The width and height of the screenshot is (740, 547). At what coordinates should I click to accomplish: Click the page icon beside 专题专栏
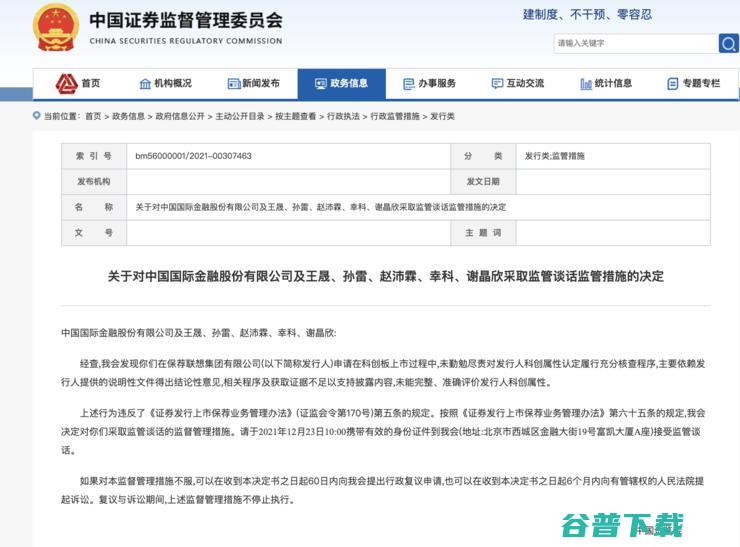673,84
